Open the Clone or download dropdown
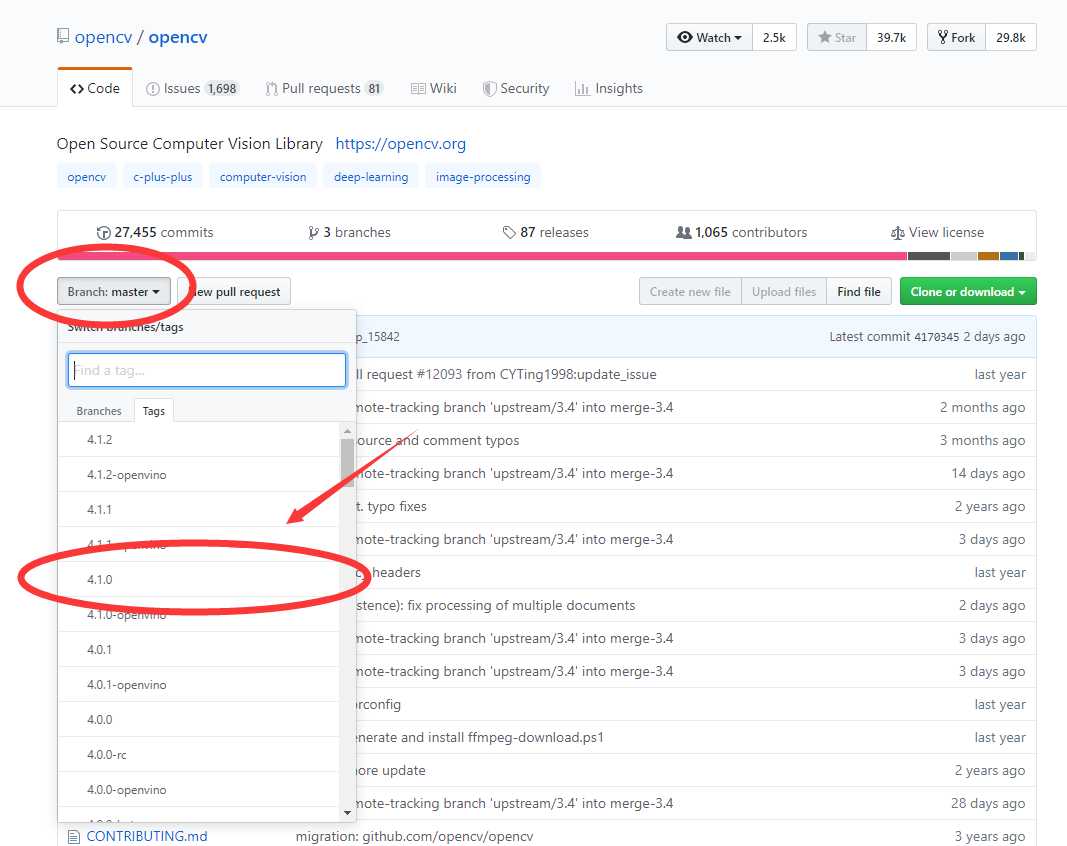 click(x=968, y=291)
